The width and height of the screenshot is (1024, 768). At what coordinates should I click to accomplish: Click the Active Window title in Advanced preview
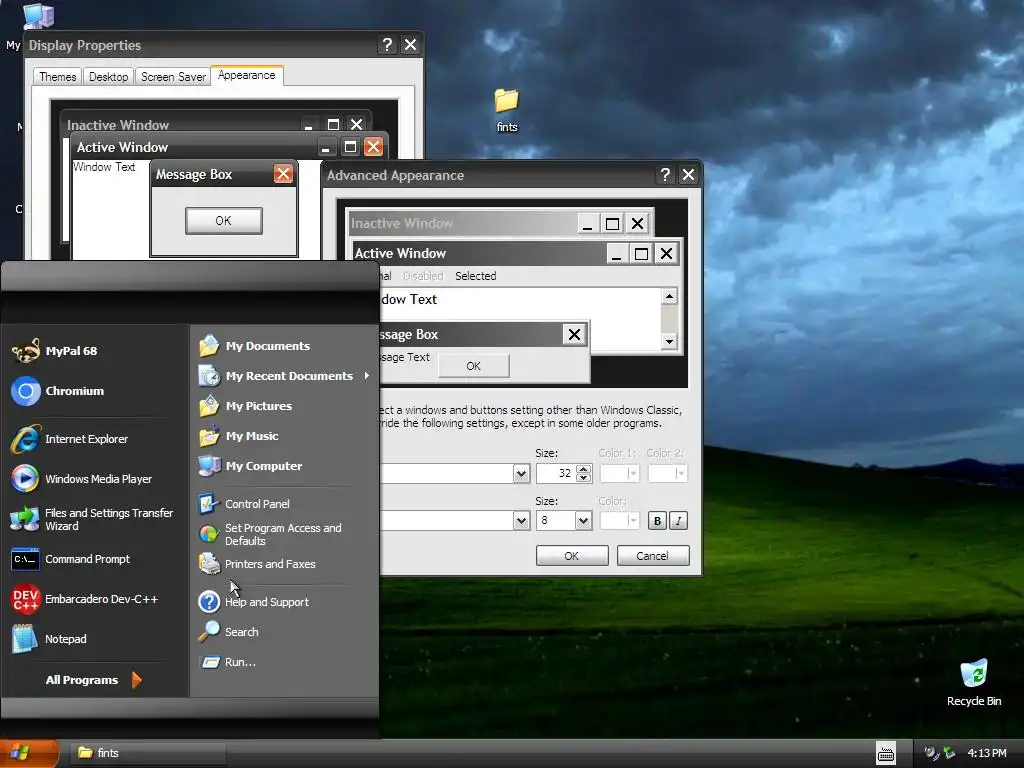(400, 253)
